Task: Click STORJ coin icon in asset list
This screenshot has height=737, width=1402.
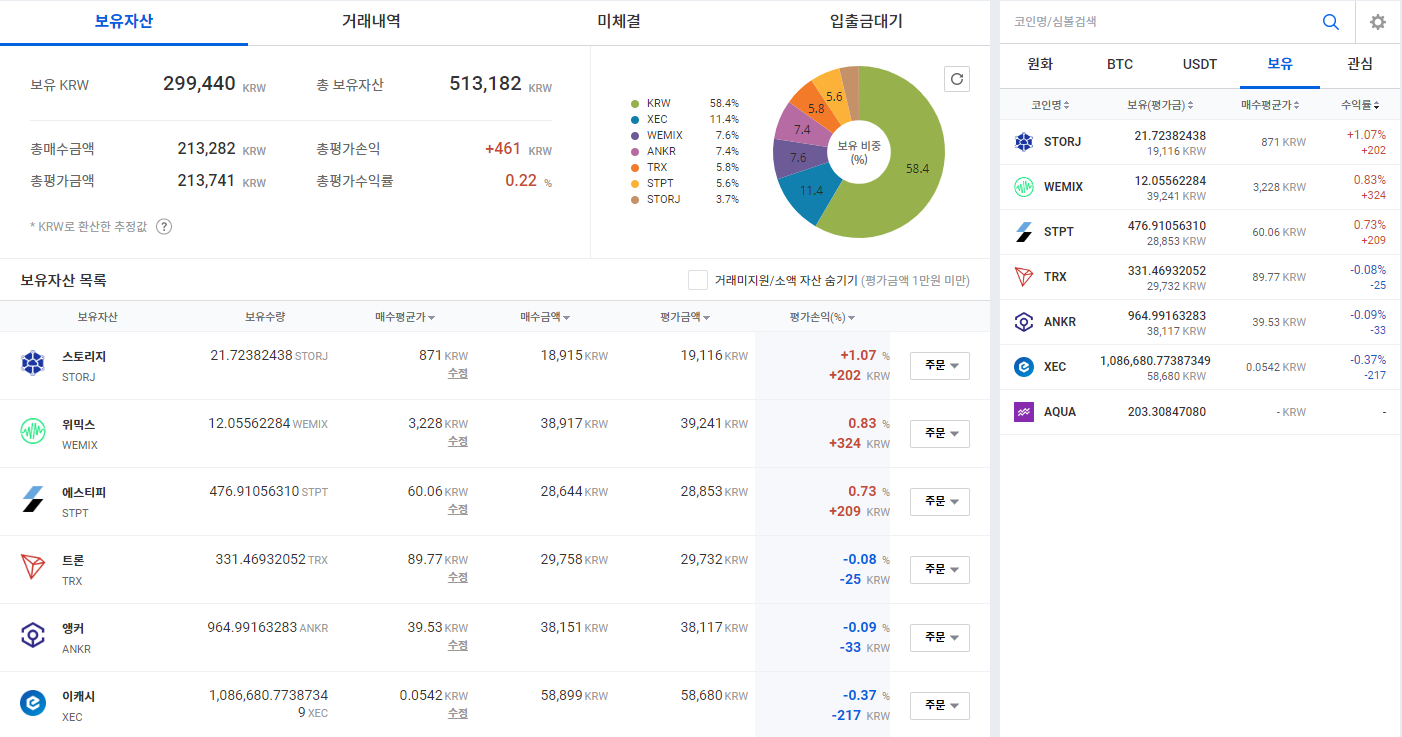Action: click(x=33, y=364)
